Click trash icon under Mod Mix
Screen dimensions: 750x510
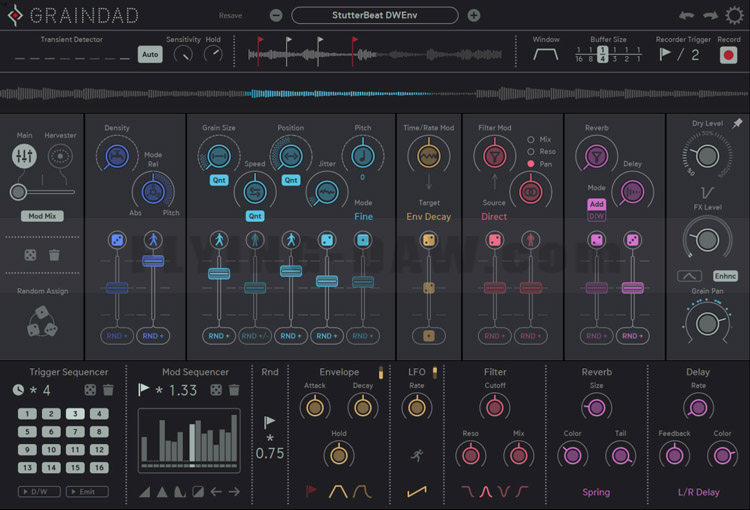pos(54,255)
